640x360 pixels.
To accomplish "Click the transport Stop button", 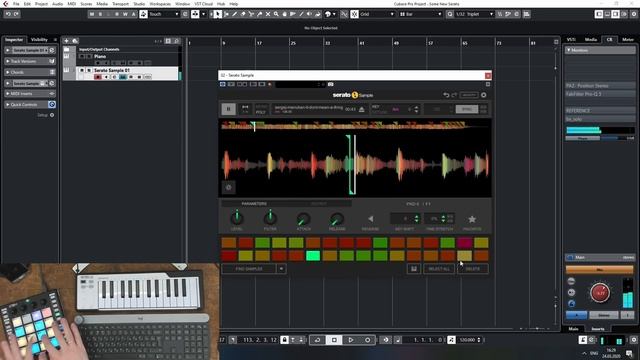I will point(334,340).
